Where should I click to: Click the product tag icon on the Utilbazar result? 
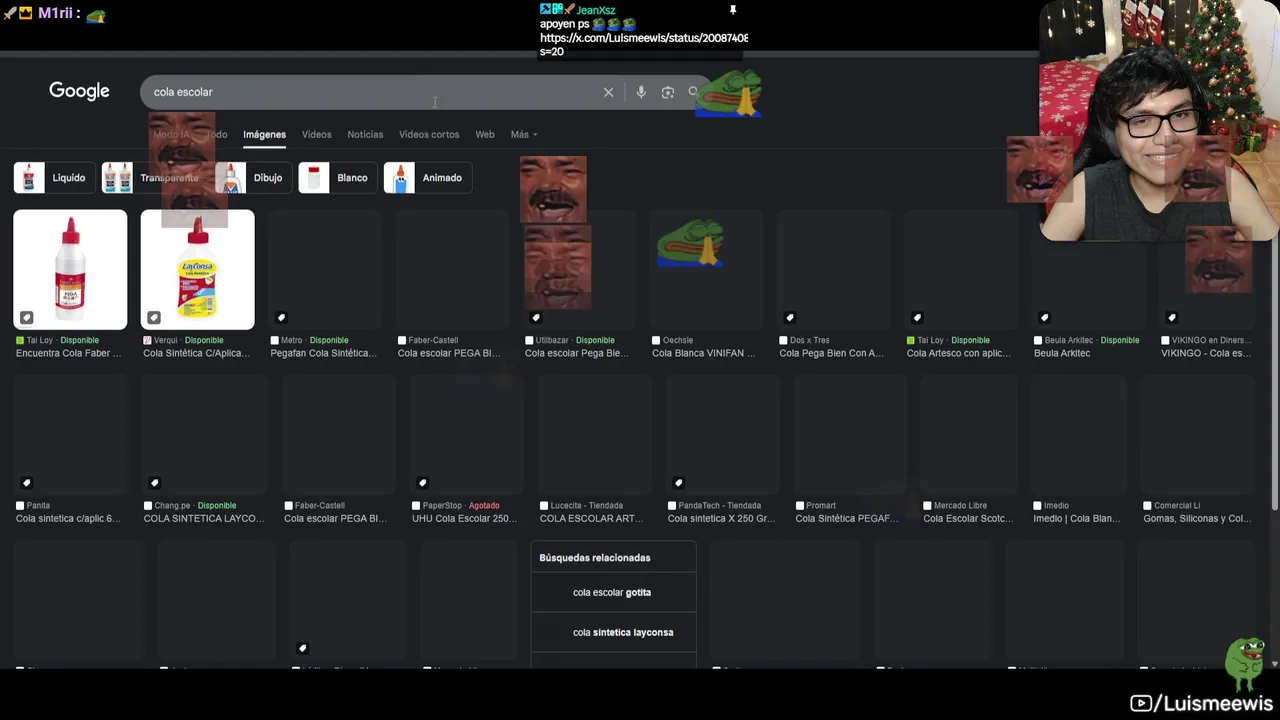[536, 318]
